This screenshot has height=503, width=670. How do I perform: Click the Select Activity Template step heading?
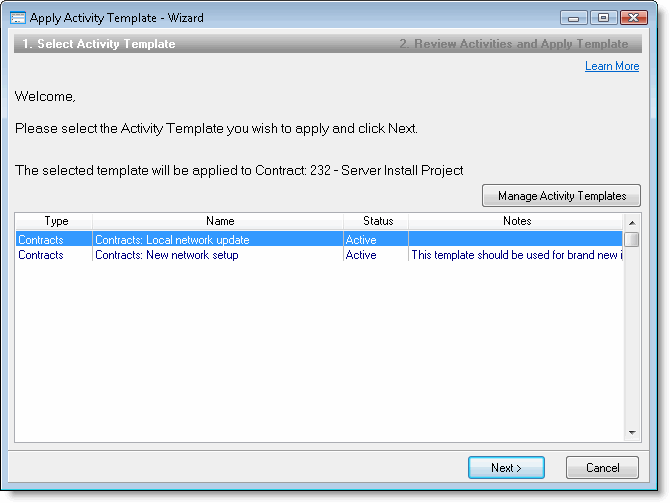pyautogui.click(x=99, y=44)
